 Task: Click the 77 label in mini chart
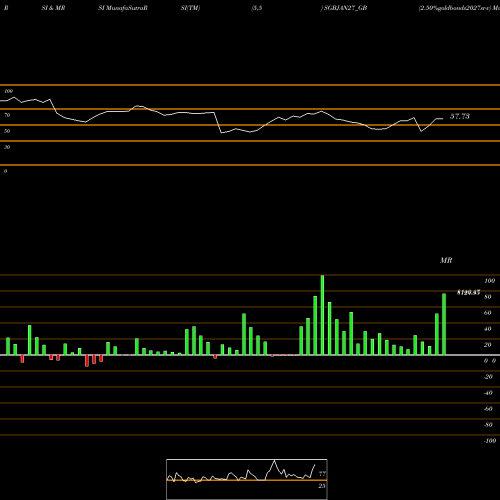(x=322, y=474)
